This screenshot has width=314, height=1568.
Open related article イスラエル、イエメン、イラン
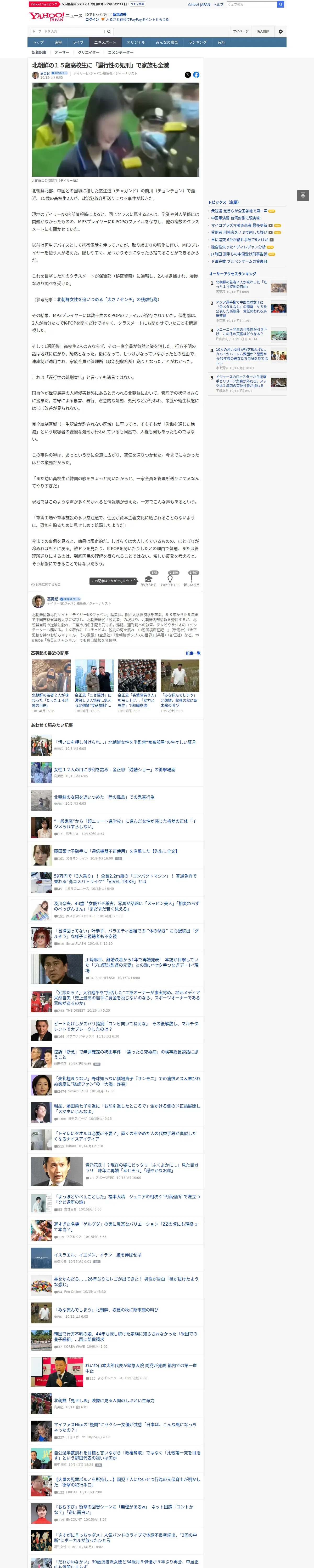coord(98,1255)
